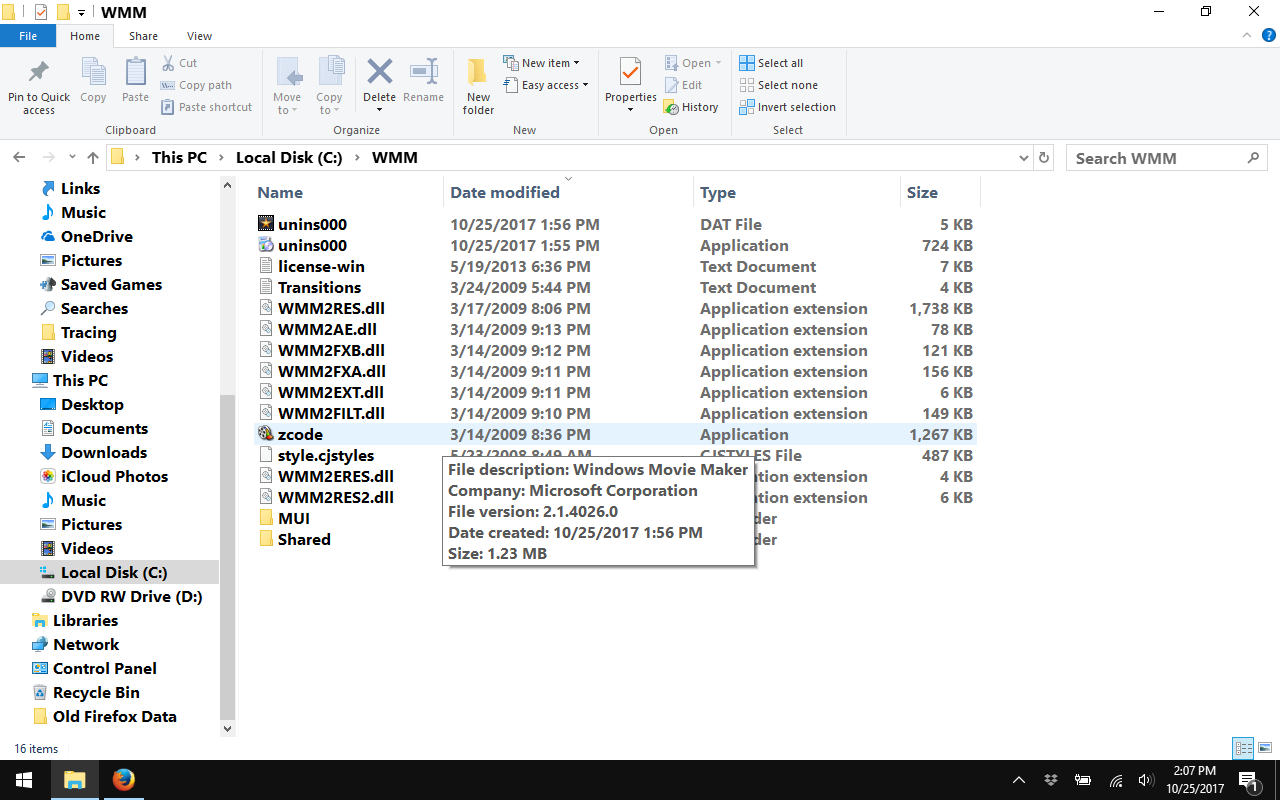
Task: Click the taskbar volume speaker icon
Action: tap(1147, 780)
